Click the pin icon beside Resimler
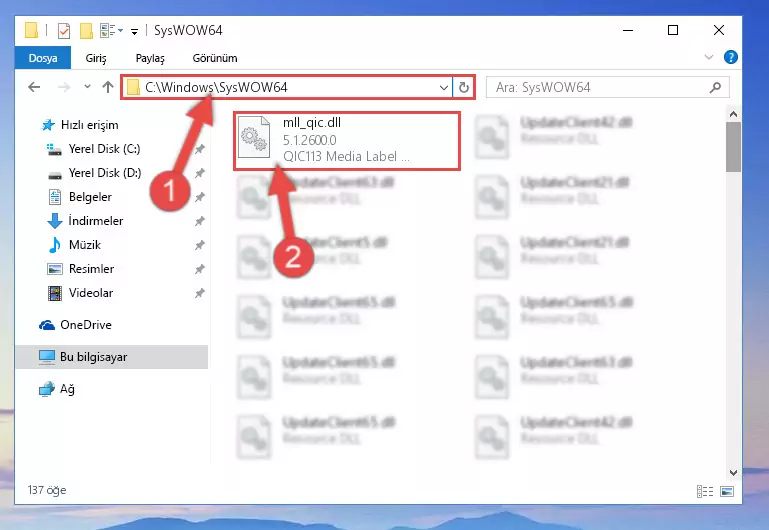This screenshot has height=530, width=769. point(200,269)
